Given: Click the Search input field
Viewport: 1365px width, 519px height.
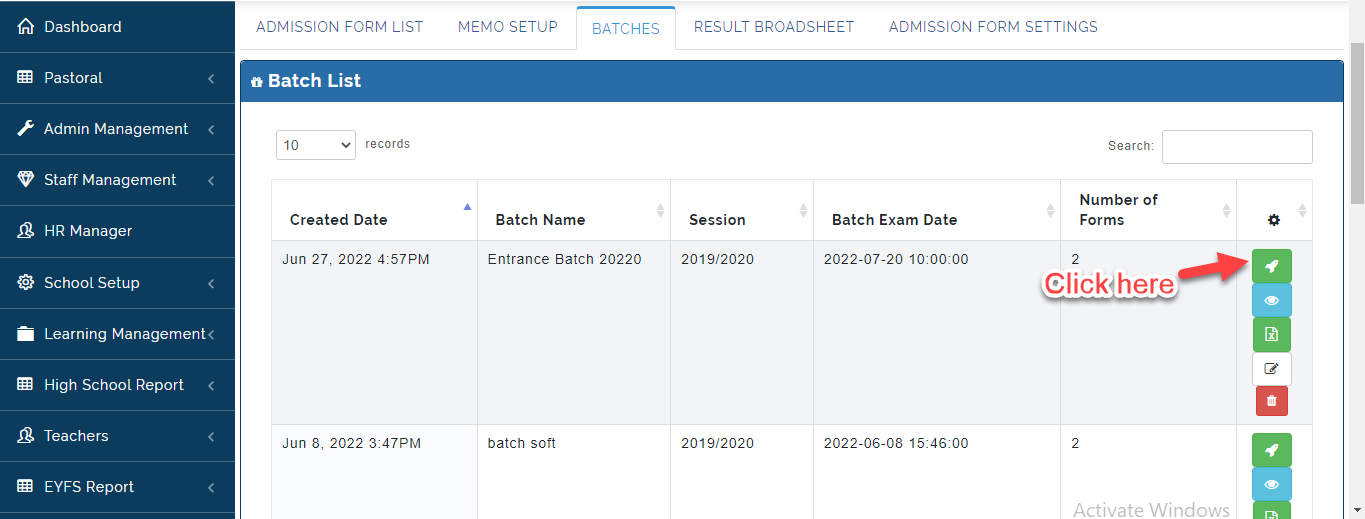Looking at the screenshot, I should tap(1237, 146).
